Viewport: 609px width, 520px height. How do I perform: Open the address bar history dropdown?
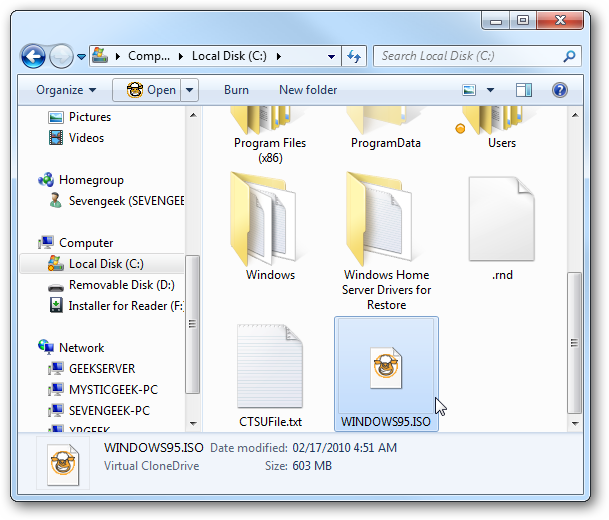(x=331, y=57)
